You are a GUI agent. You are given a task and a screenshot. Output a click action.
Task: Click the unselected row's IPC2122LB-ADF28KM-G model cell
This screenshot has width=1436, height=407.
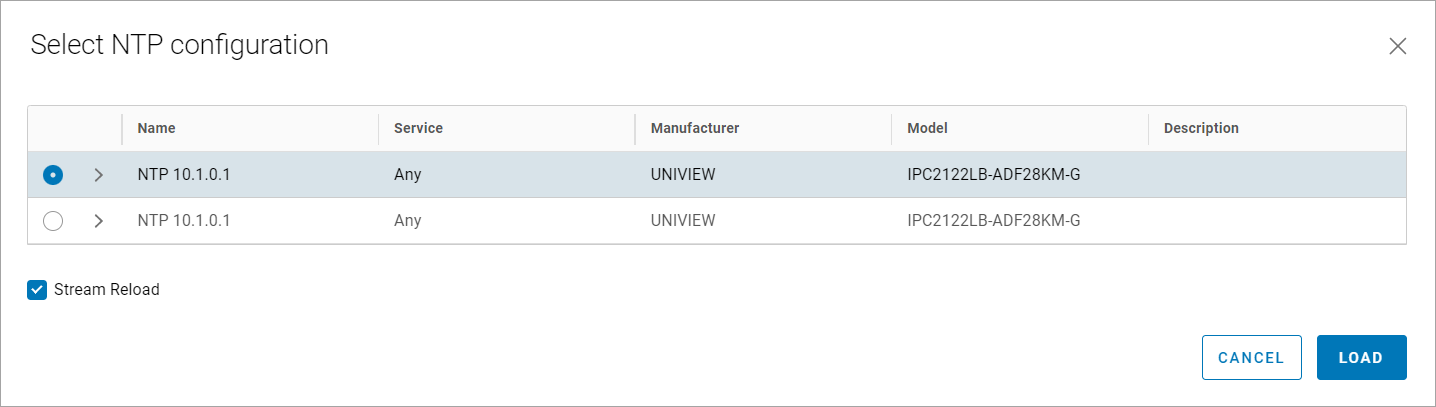(x=993, y=221)
